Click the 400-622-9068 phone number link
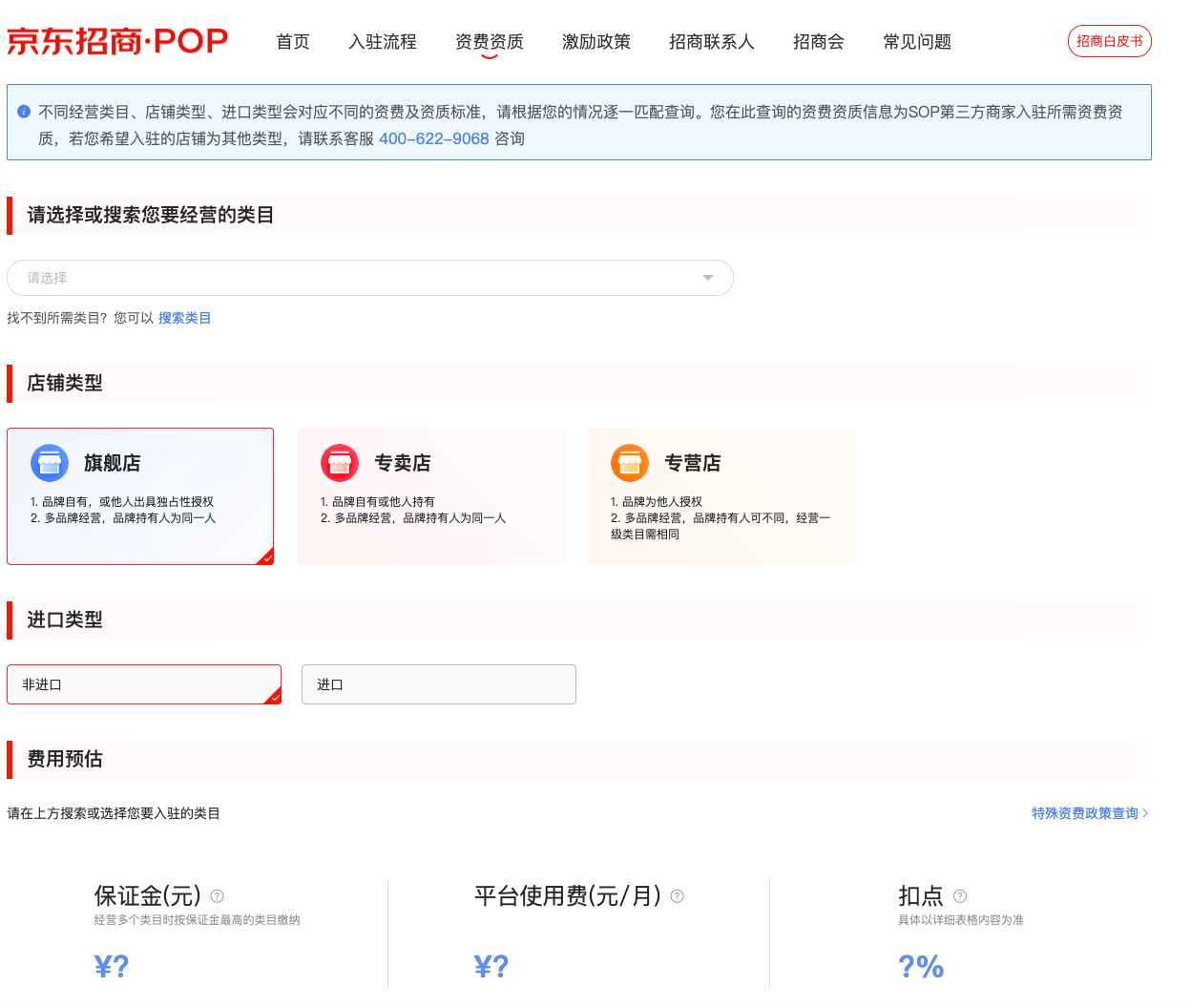Image resolution: width=1191 pixels, height=1008 pixels. [x=433, y=138]
